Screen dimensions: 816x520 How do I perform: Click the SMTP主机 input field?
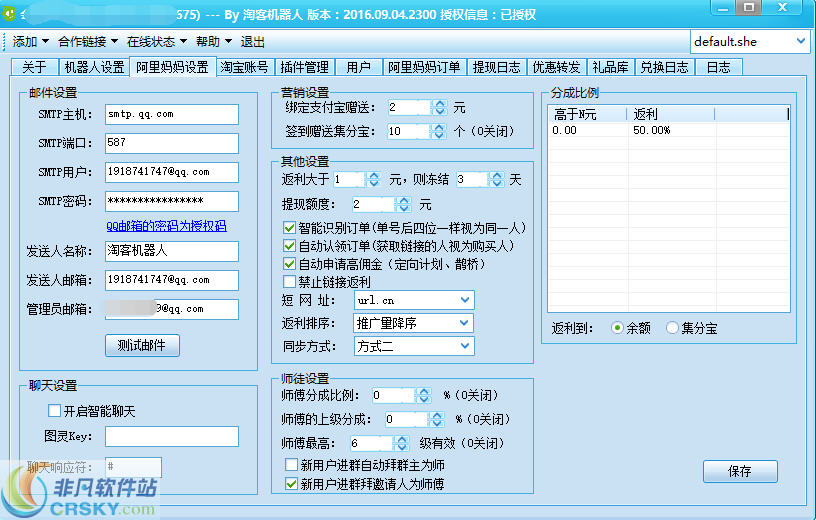[172, 115]
